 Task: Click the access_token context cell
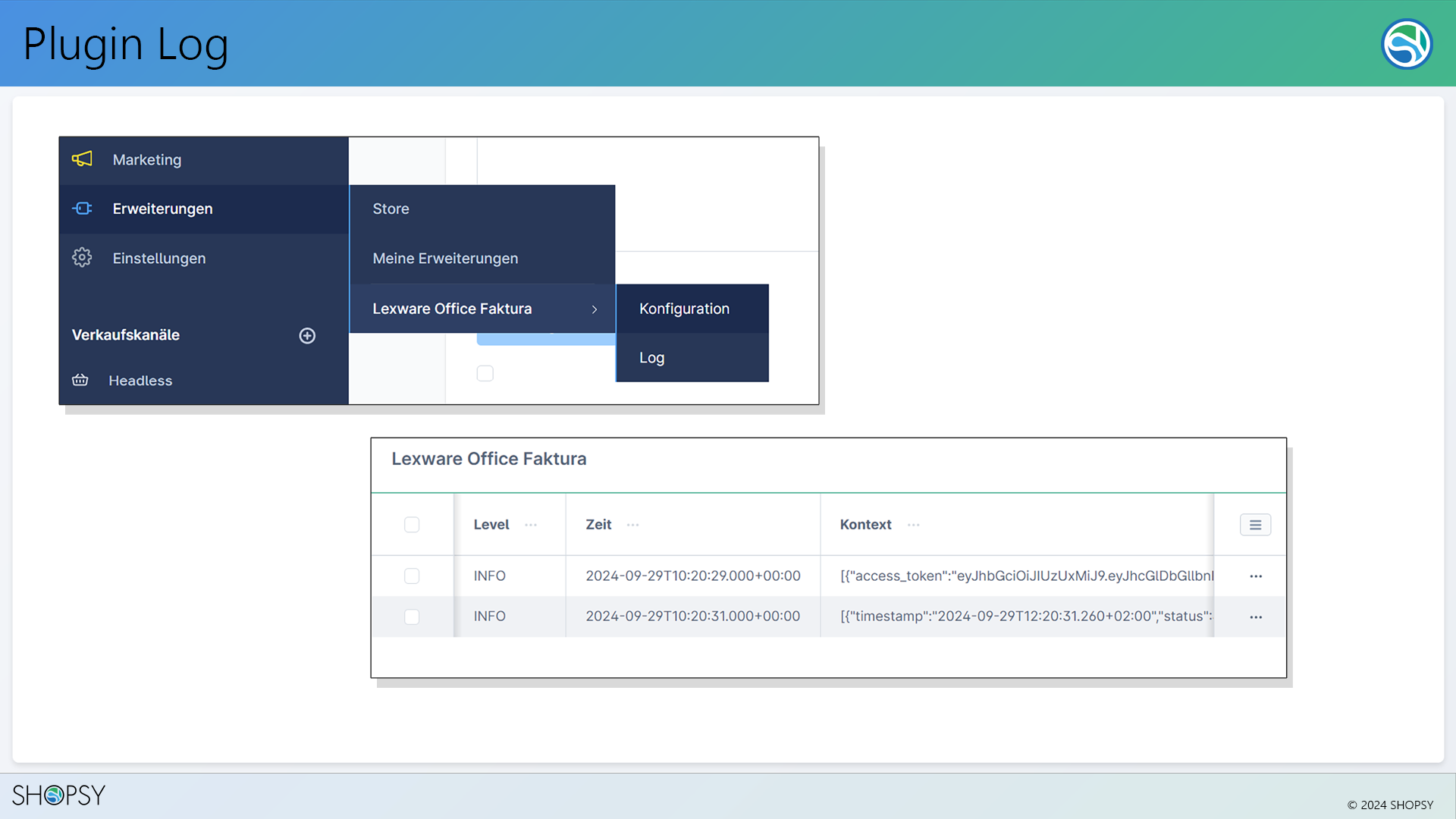click(x=1027, y=576)
